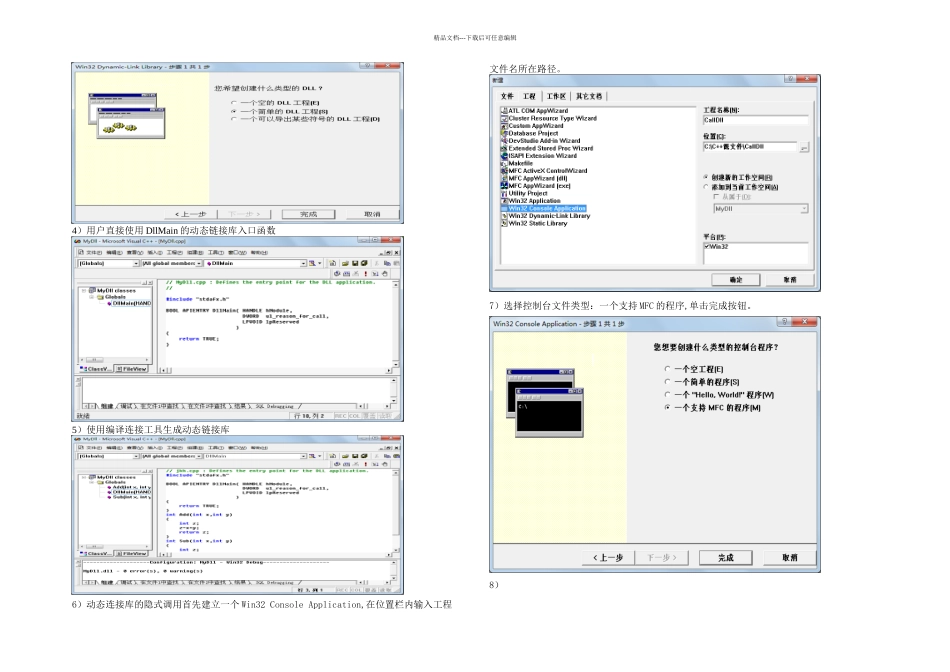Image resolution: width=950 pixels, height=672 pixels.
Task: Open 组建 menu in step 4 MyDll IDE
Action: [x=195, y=252]
